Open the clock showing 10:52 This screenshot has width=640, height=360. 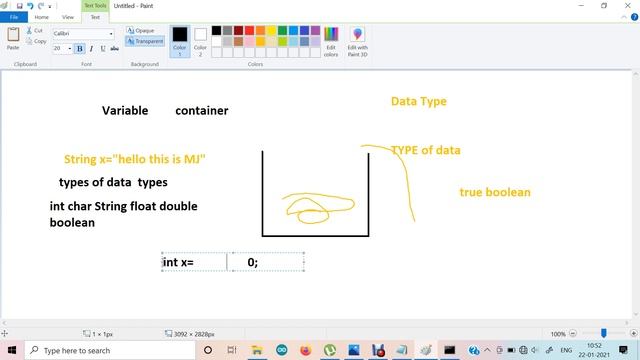click(x=594, y=350)
